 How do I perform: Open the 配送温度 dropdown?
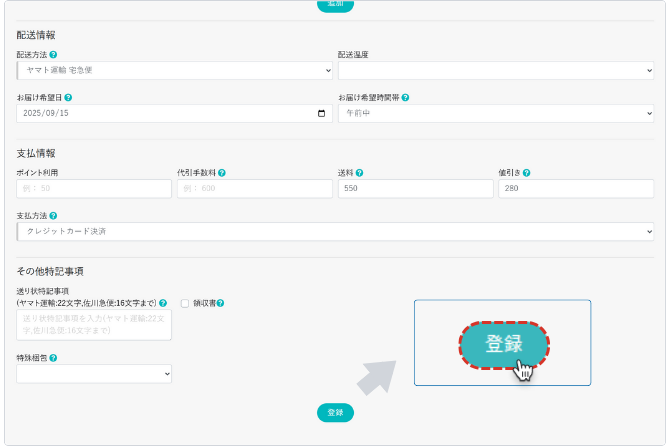tap(495, 71)
